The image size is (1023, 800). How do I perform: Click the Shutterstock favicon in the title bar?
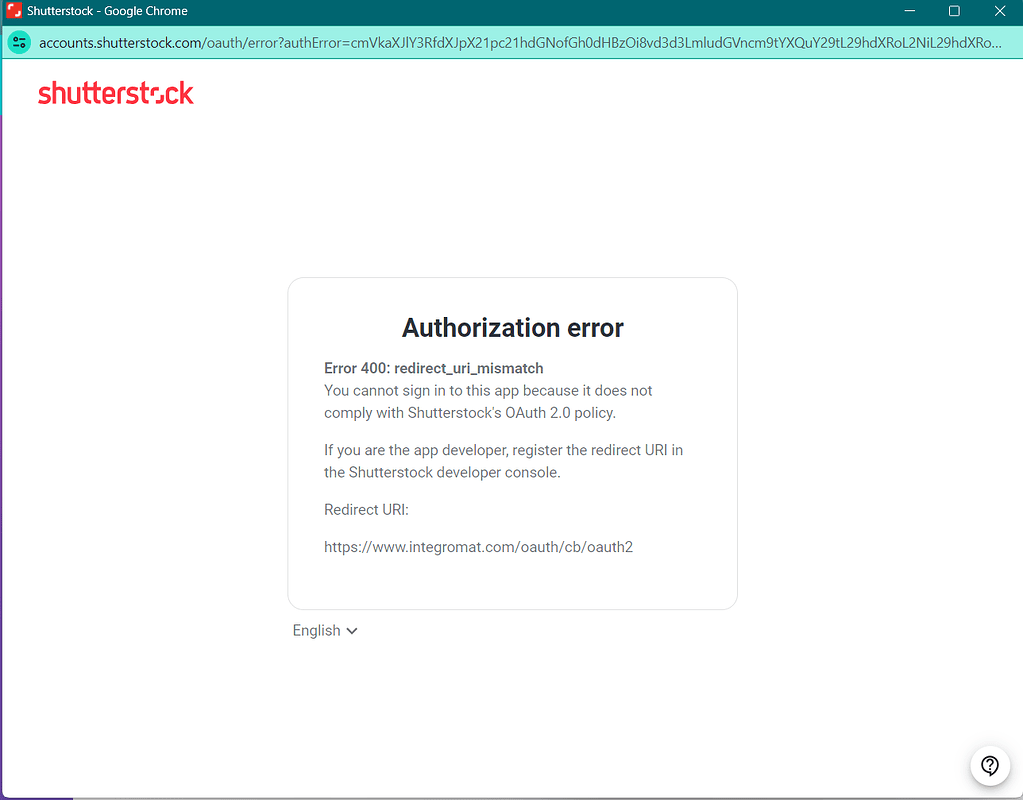(13, 11)
